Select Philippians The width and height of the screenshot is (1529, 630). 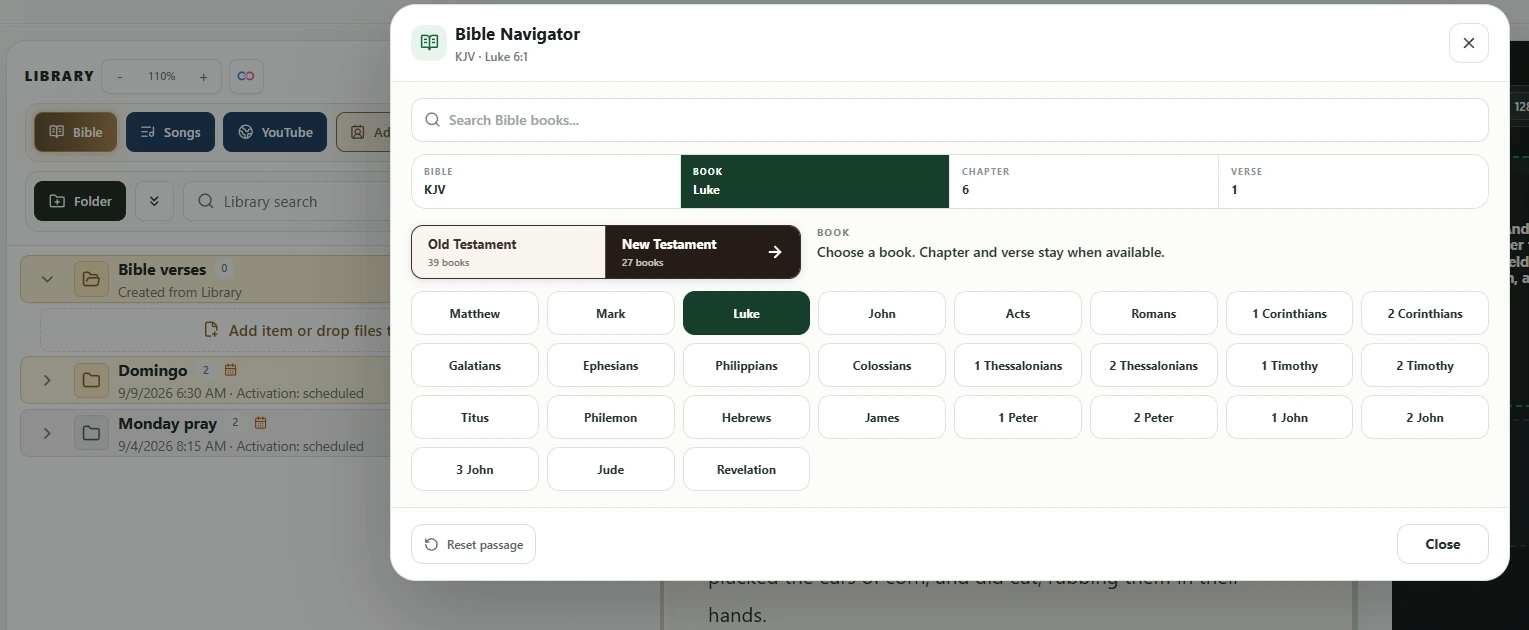(746, 365)
